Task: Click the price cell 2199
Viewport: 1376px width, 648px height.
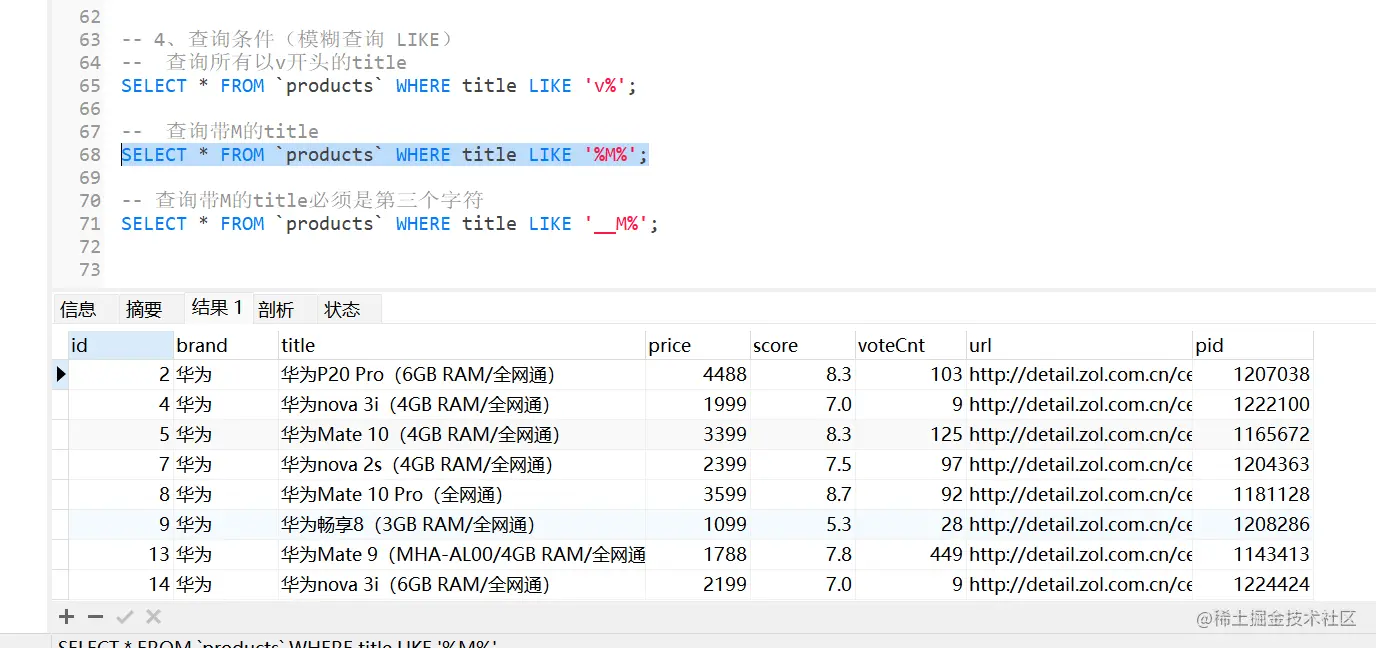Action: tap(698, 585)
